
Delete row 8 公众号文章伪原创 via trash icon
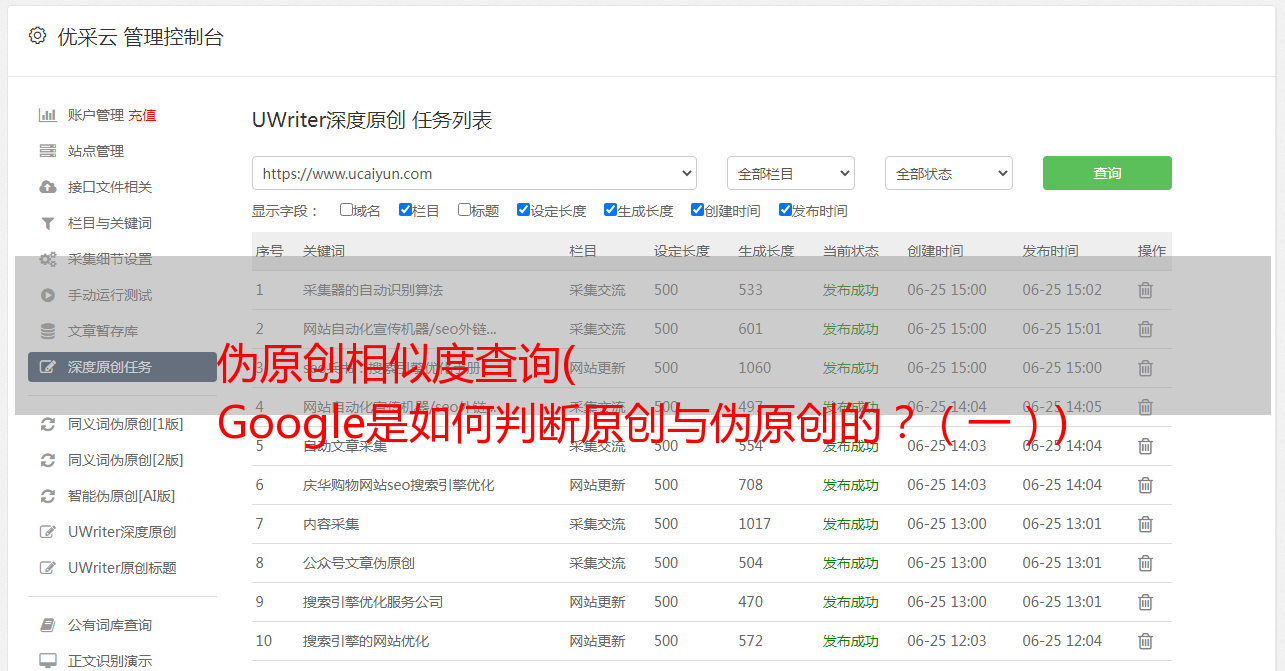[1145, 563]
